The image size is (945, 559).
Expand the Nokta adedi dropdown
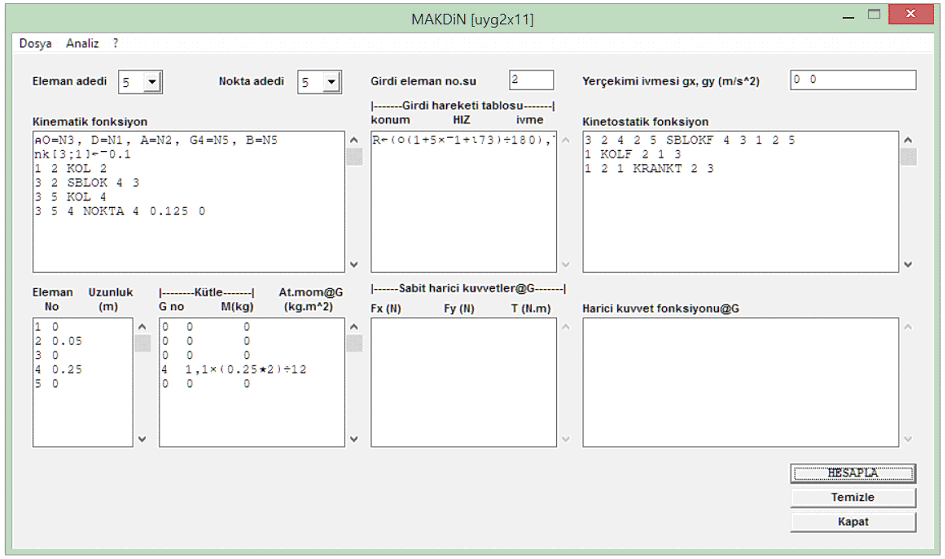pos(331,83)
